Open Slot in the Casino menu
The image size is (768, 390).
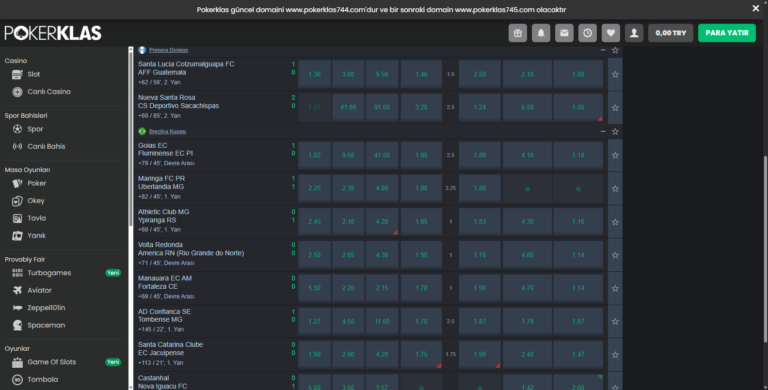pos(34,74)
